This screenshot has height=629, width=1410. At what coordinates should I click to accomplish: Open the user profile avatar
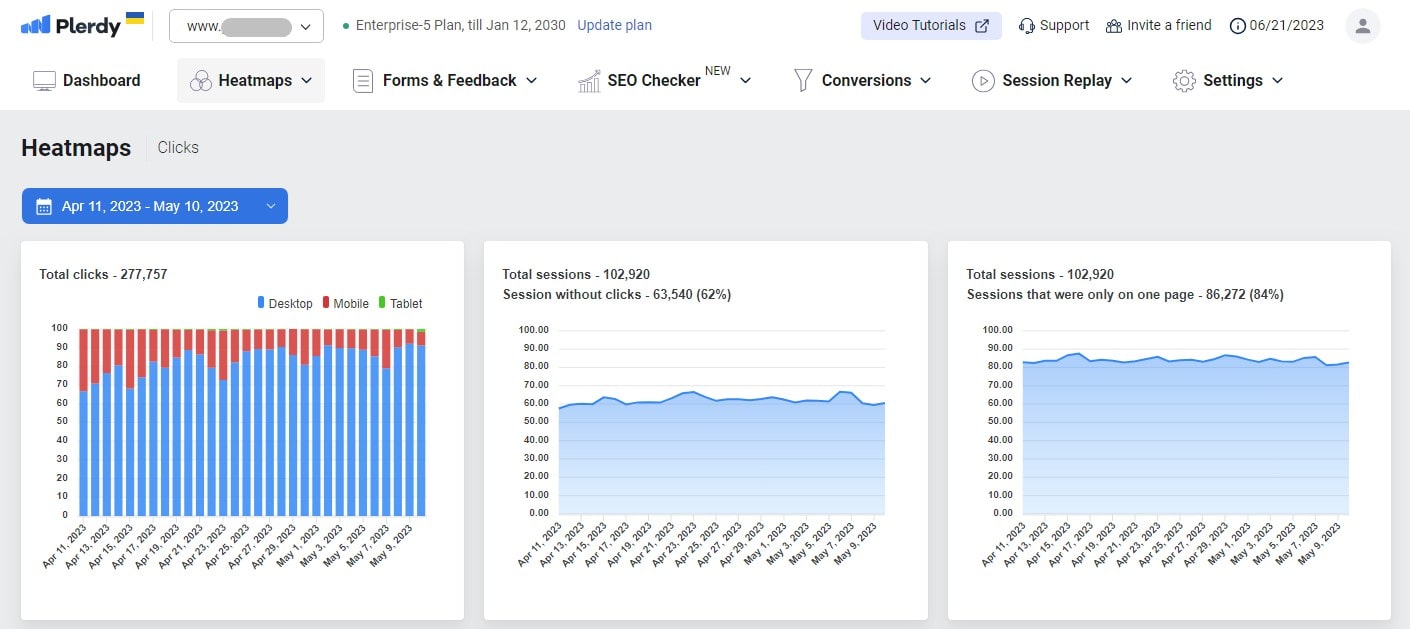coord(1362,26)
